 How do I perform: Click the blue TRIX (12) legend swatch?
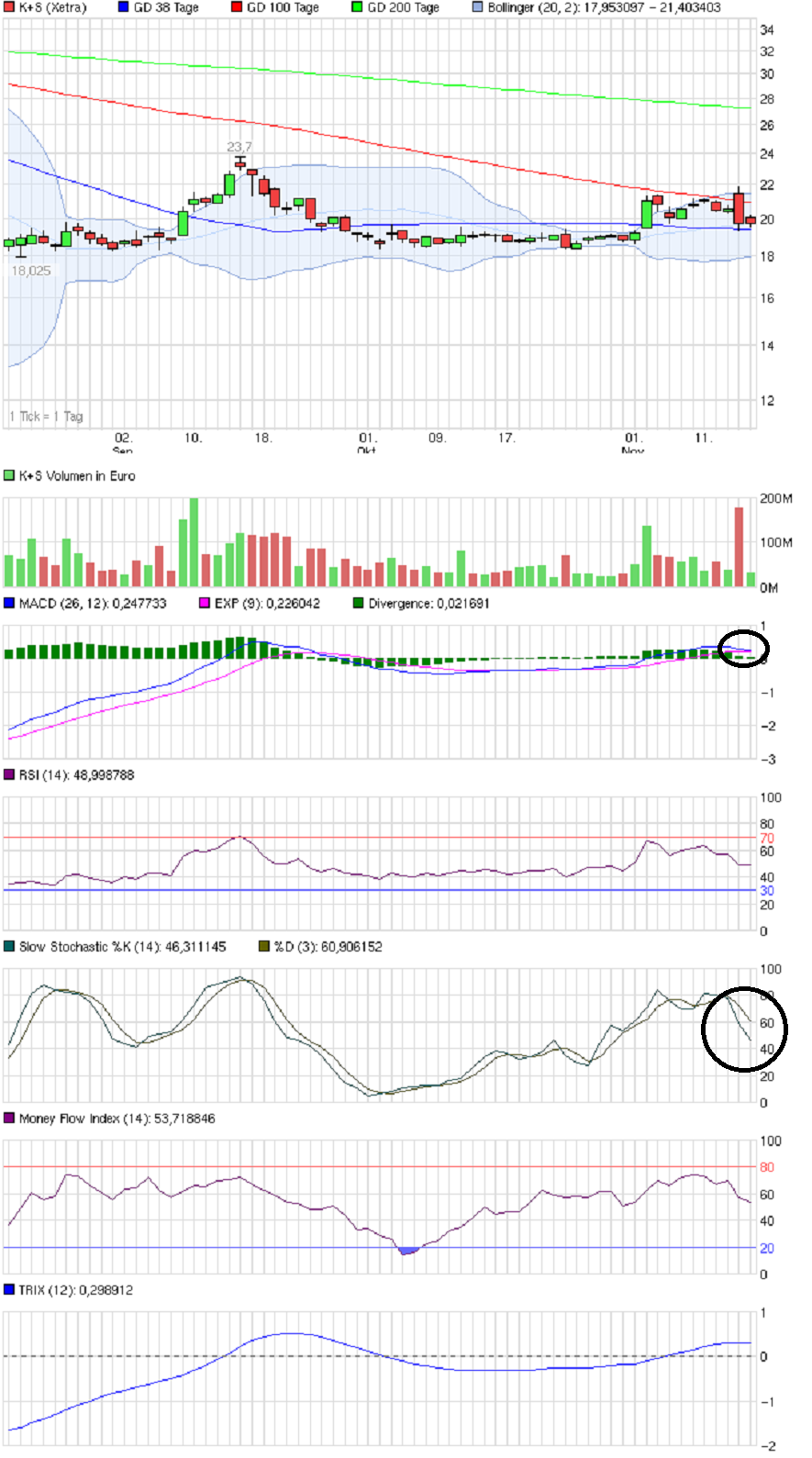coord(9,1289)
